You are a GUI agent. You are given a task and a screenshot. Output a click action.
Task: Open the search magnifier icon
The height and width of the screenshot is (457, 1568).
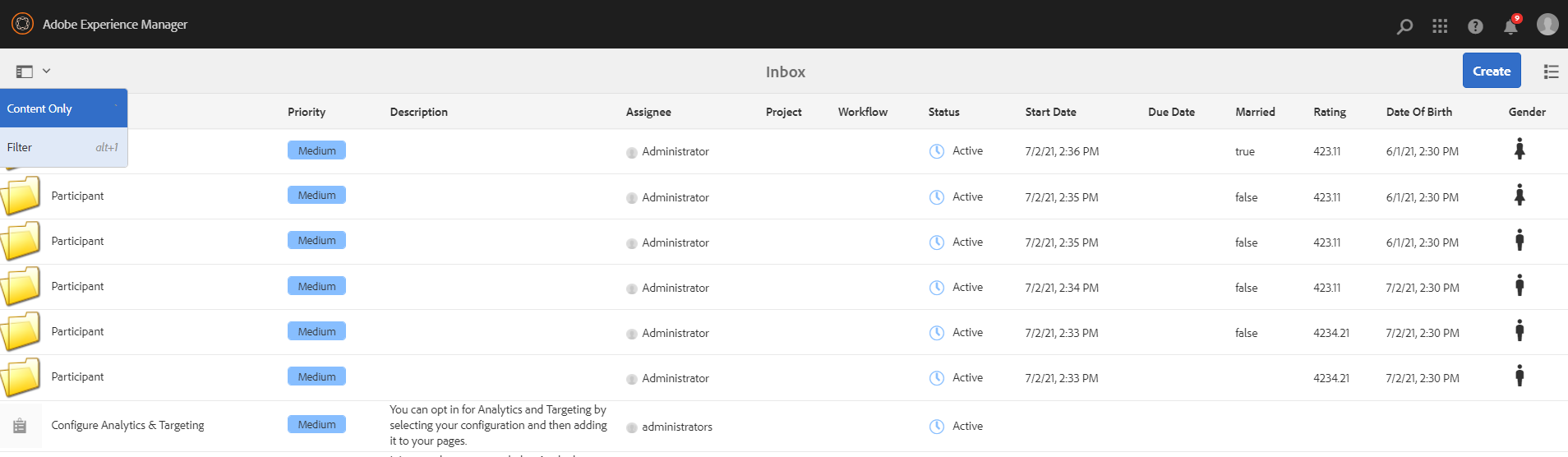point(1404,26)
